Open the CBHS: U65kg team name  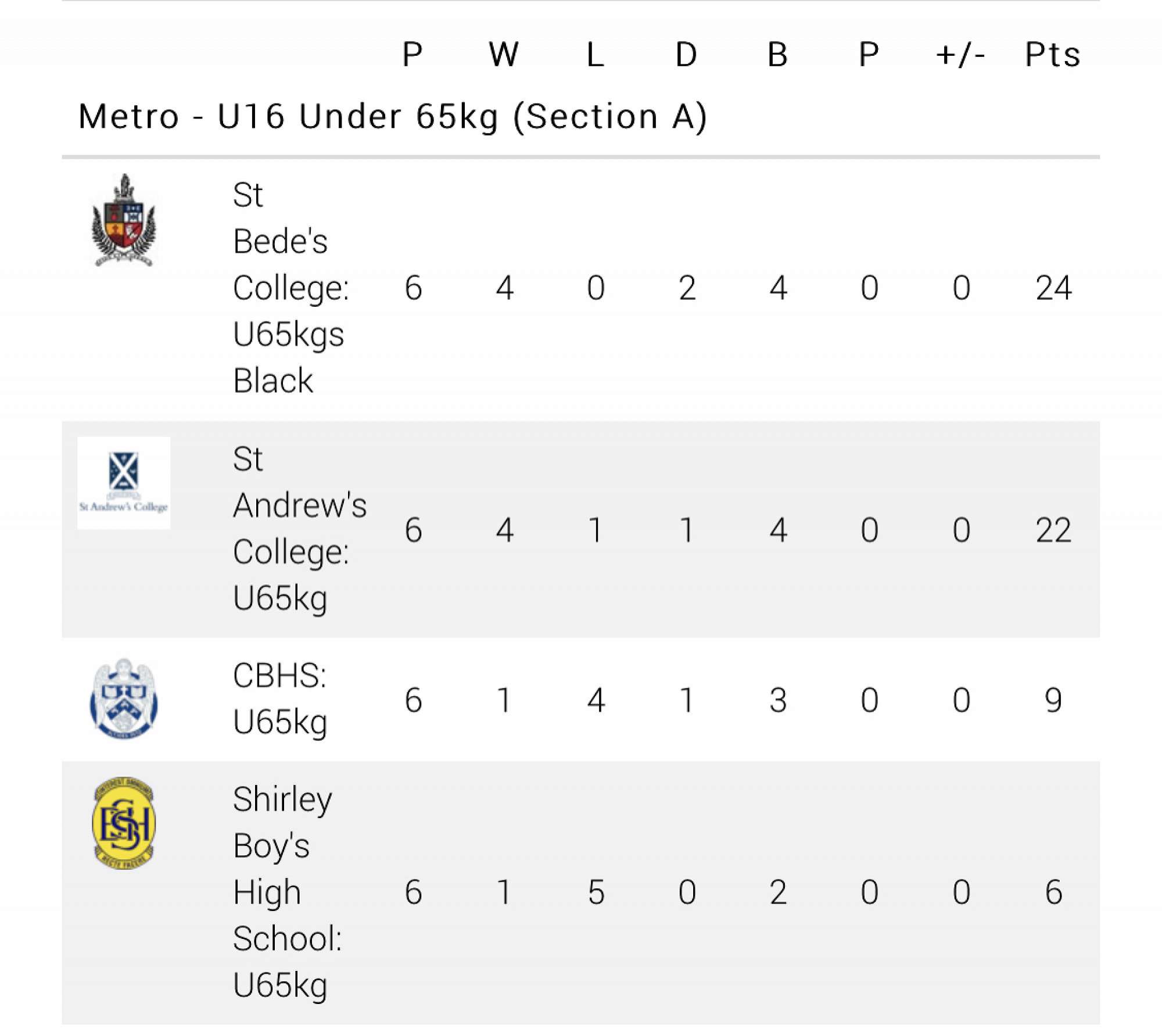(280, 699)
